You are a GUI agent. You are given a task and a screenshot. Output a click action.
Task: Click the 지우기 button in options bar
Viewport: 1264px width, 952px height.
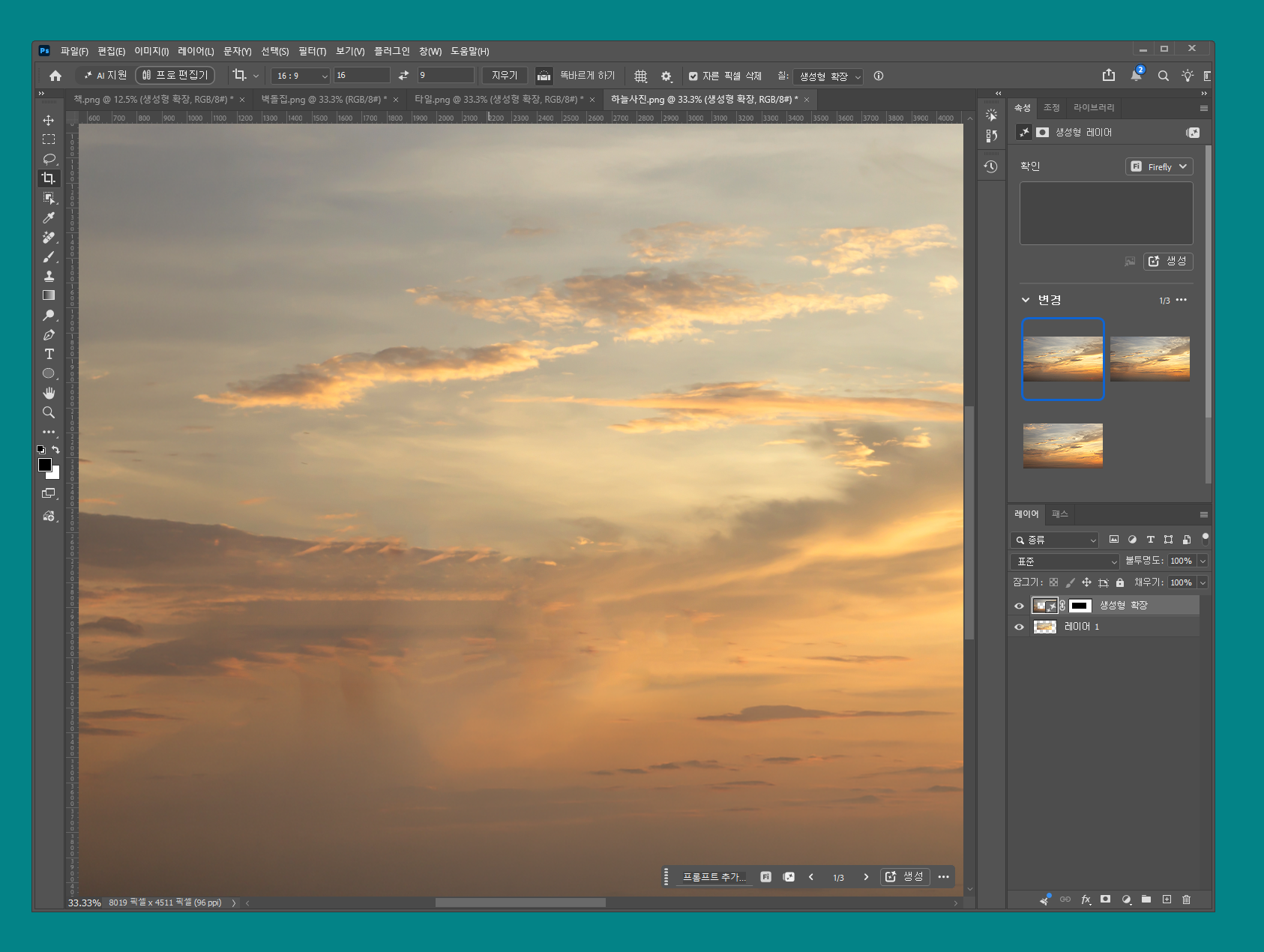point(505,76)
